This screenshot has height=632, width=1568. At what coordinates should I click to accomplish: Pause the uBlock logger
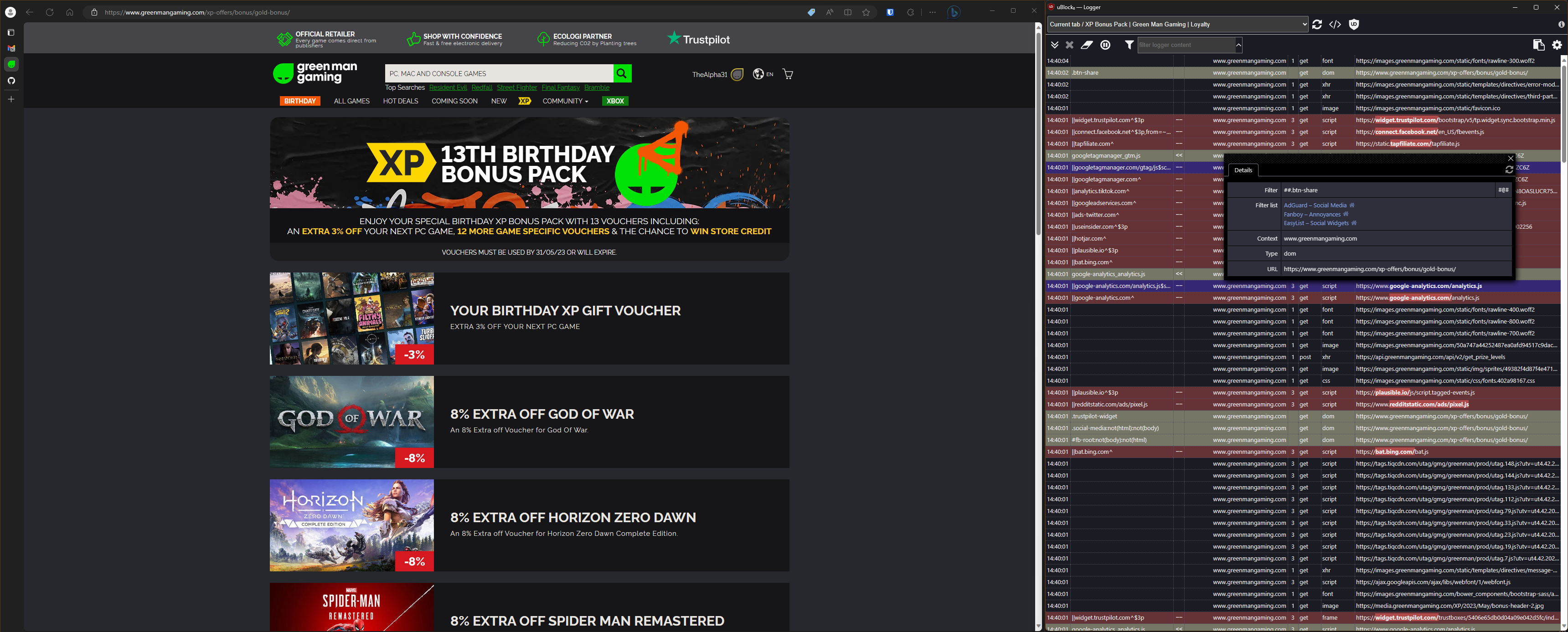(1105, 44)
